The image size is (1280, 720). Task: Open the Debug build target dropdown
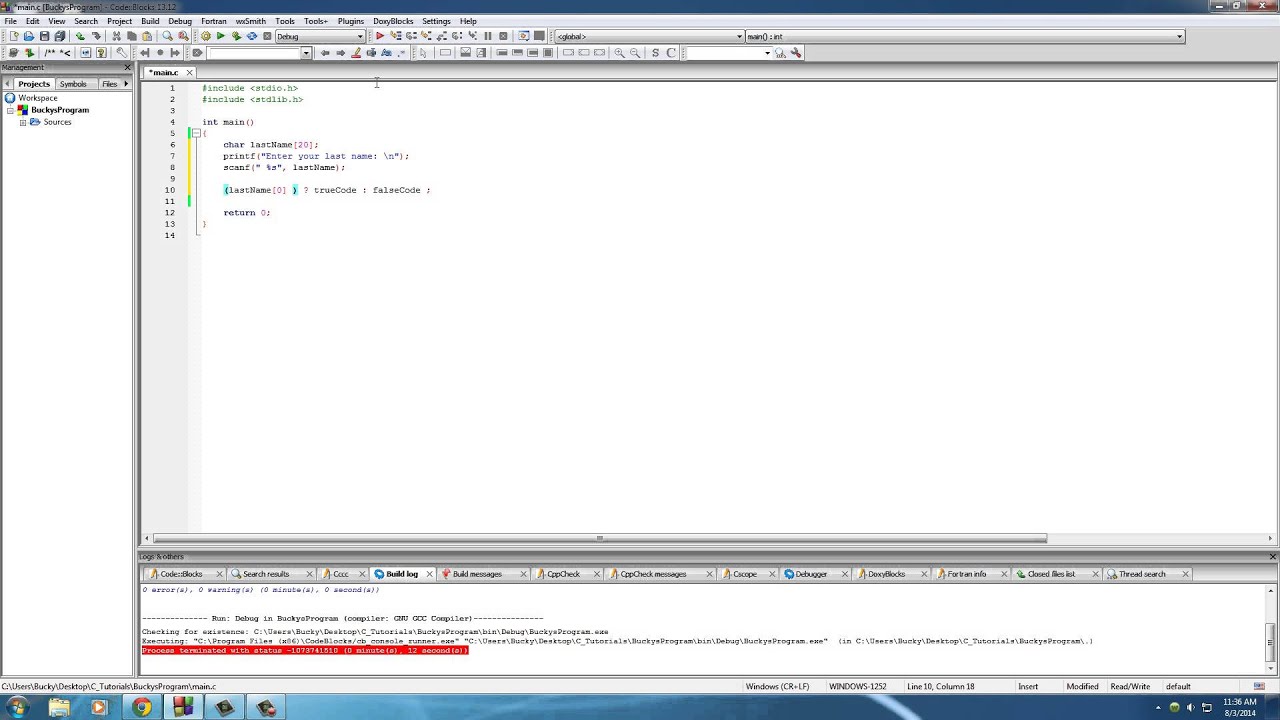coord(320,37)
